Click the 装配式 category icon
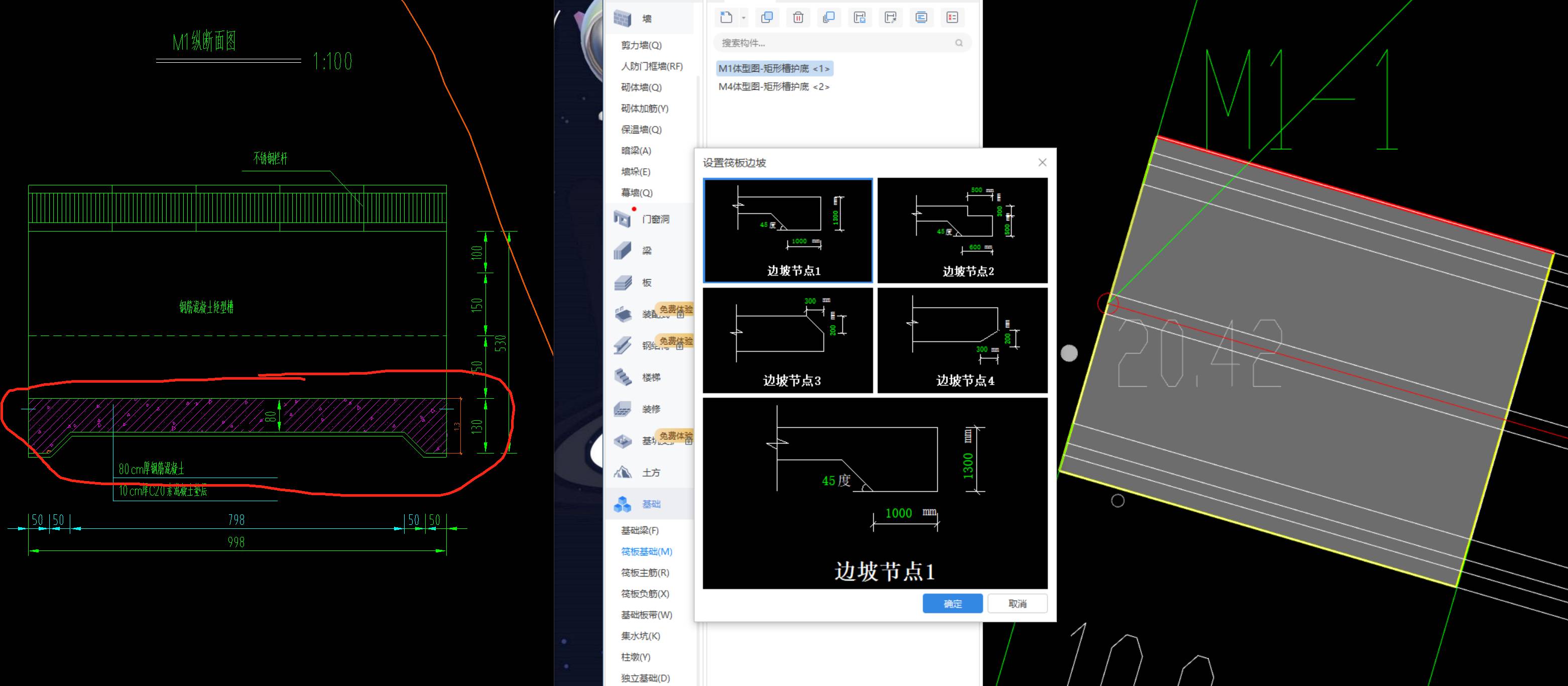This screenshot has width=1568, height=686. click(x=622, y=314)
